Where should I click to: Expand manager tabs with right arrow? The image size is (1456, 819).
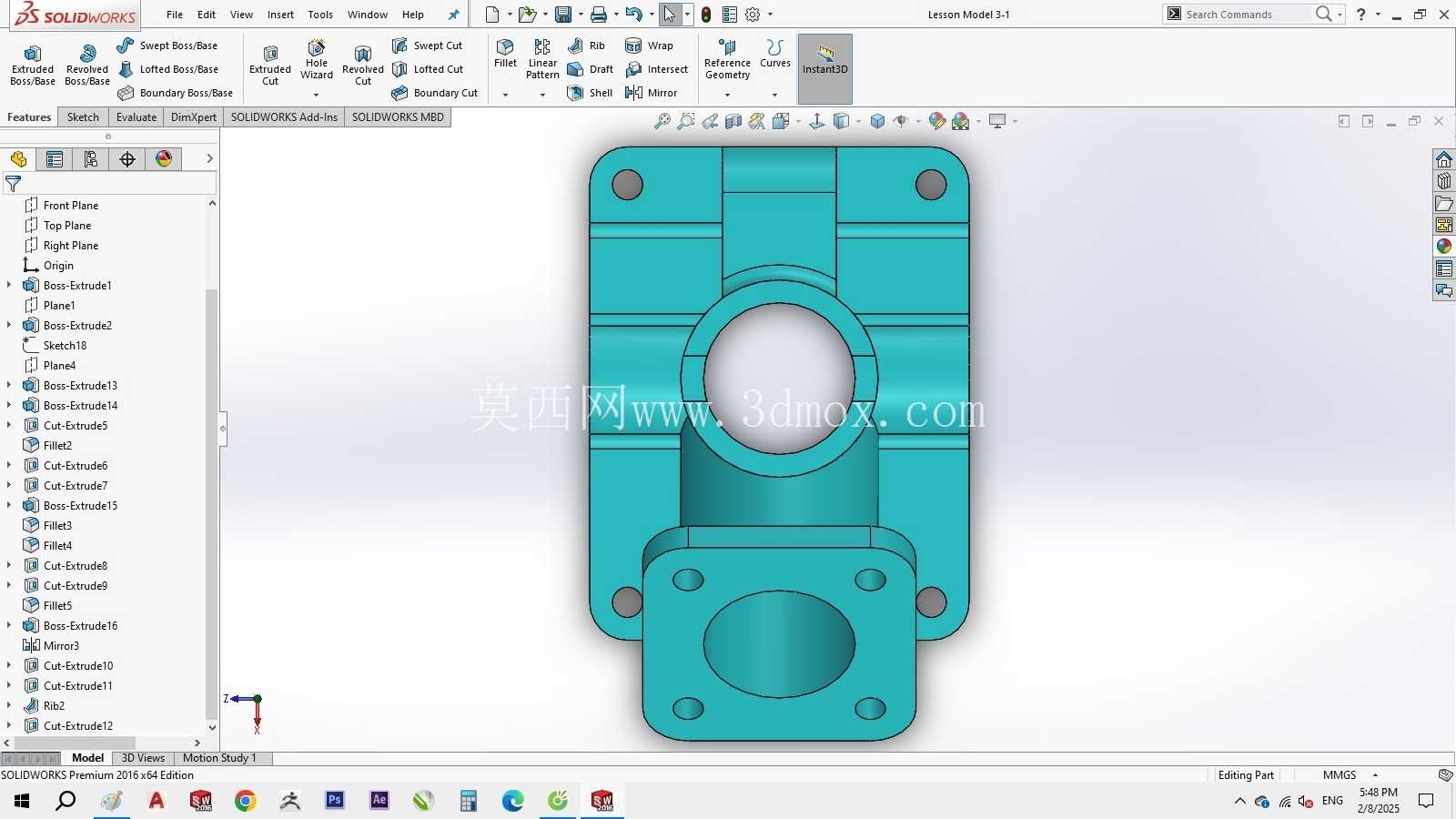coord(209,158)
